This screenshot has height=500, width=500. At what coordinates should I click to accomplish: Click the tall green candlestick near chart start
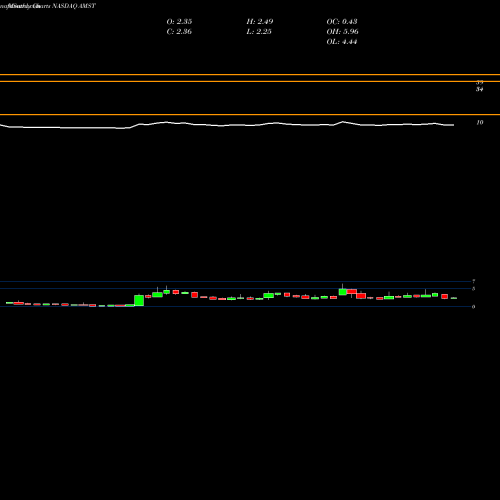point(139,300)
